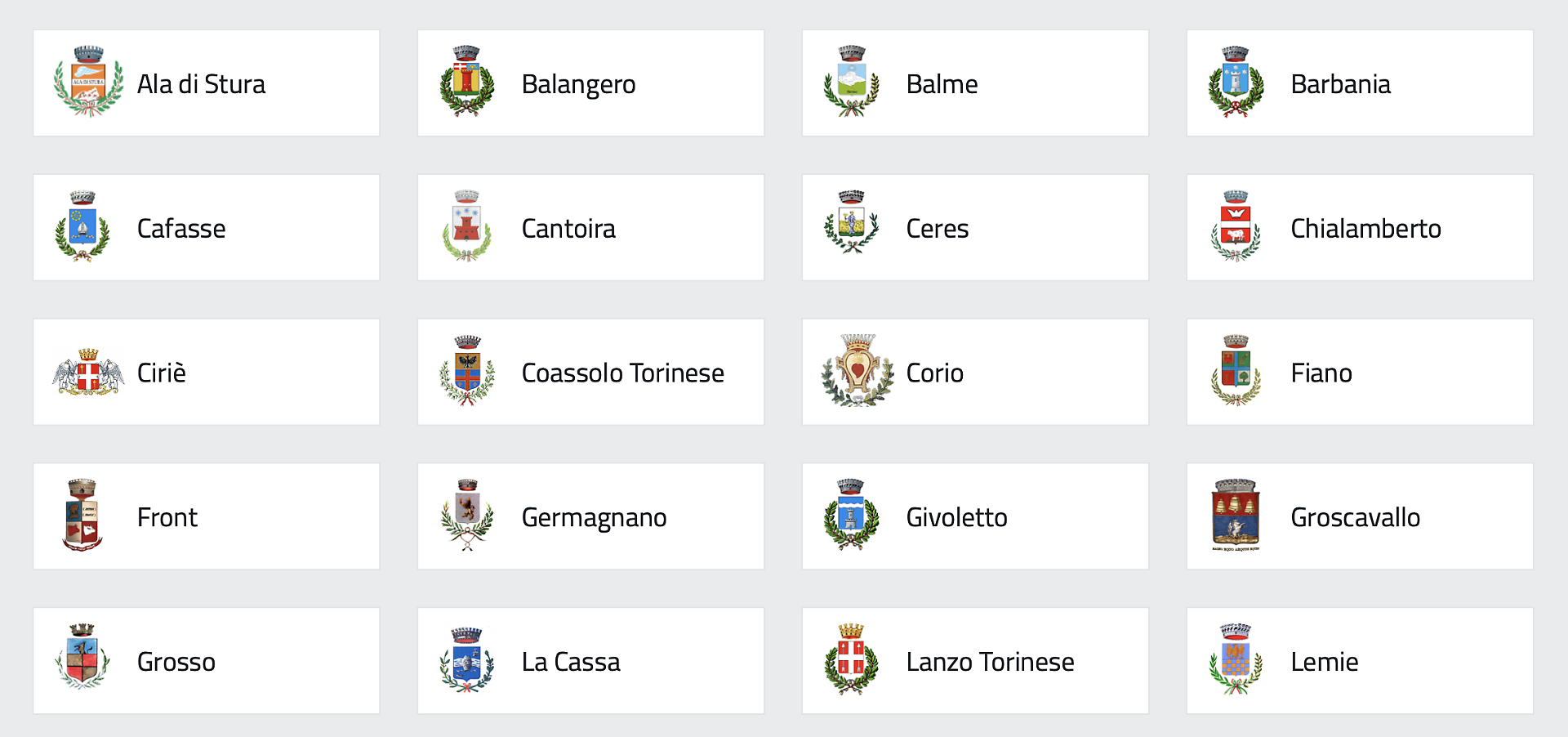Open the Groscavallo crest image

[x=1236, y=516]
